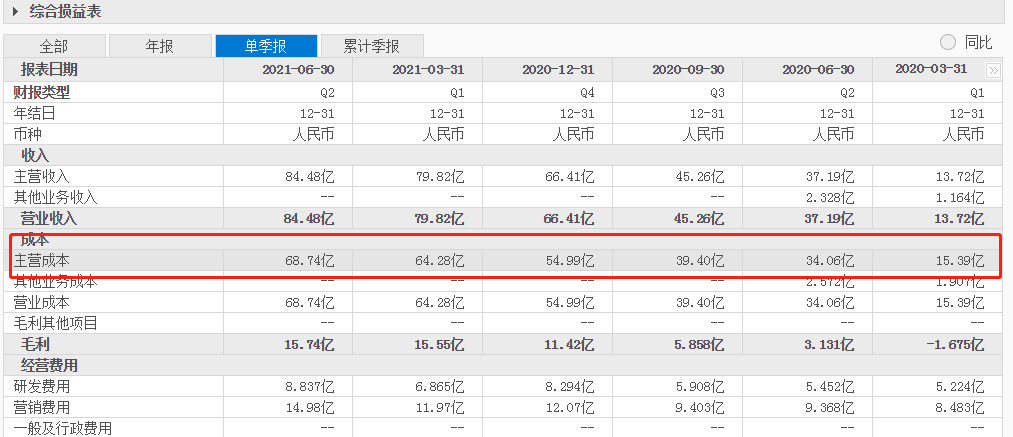
Task: Switch to the 年报 tab
Action: (x=160, y=46)
